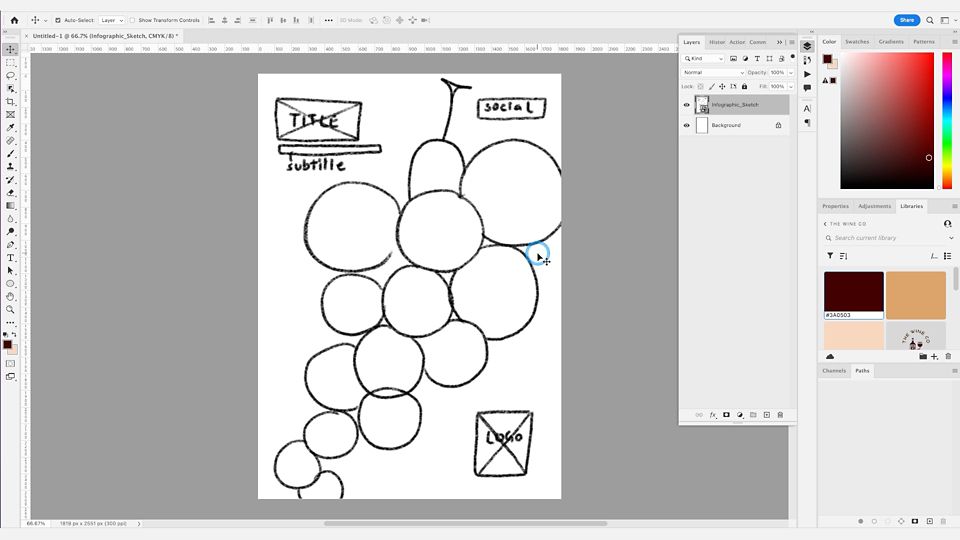This screenshot has height=540, width=960.
Task: Select the Type tool
Action: tap(10, 258)
